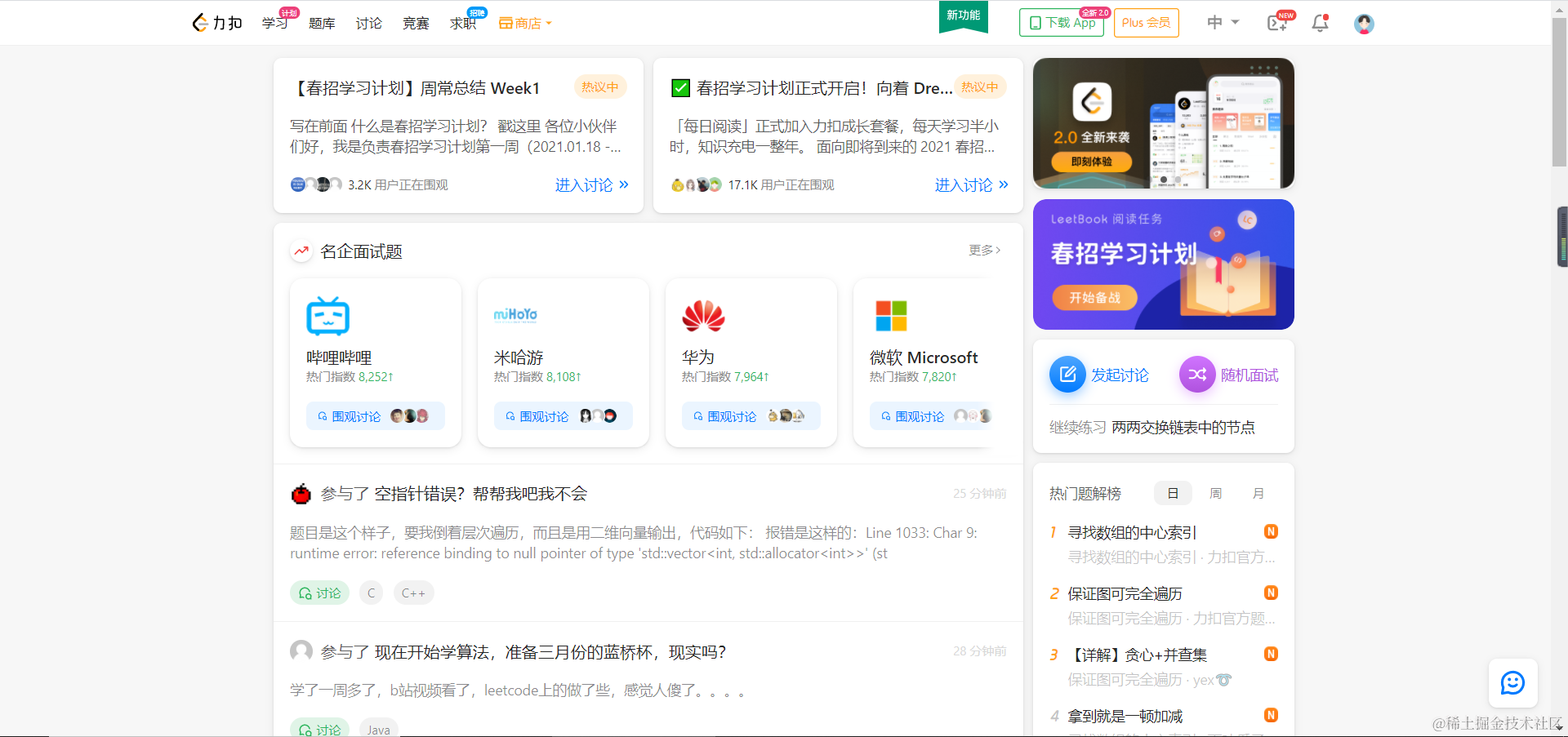Open the 学习 menu

(274, 23)
